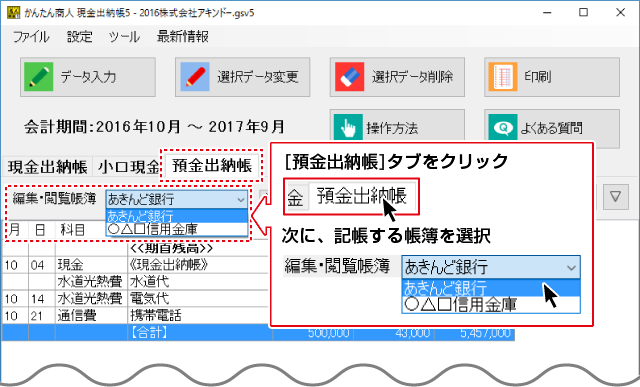Screen dimensions: 640x387
Task: Open the ツール menu
Action: (x=124, y=37)
